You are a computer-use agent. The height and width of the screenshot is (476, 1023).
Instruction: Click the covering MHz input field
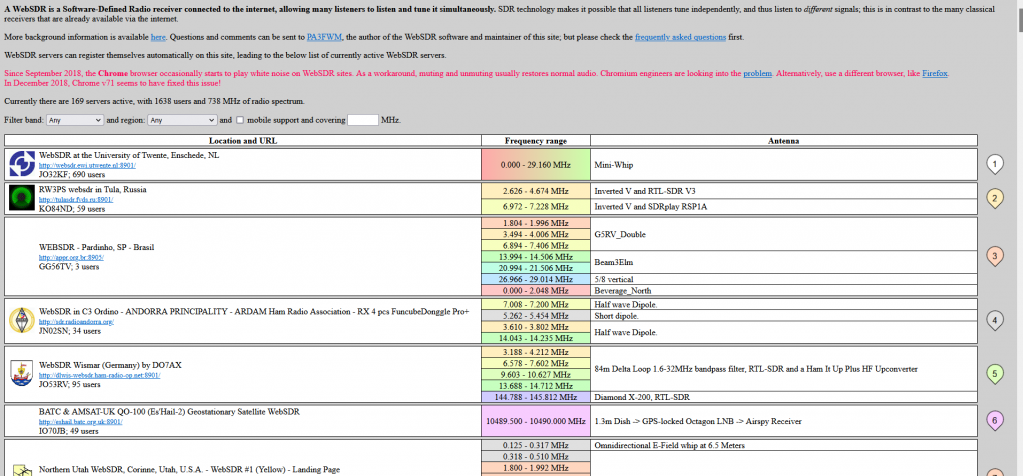[x=362, y=120]
